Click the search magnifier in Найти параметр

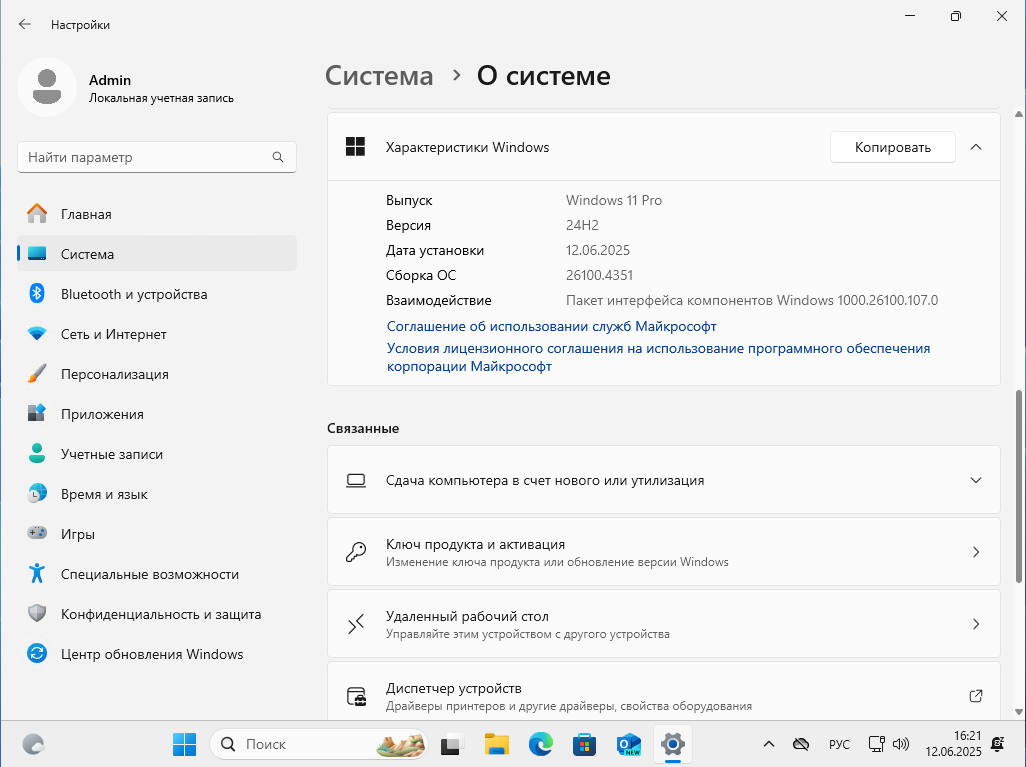point(278,157)
